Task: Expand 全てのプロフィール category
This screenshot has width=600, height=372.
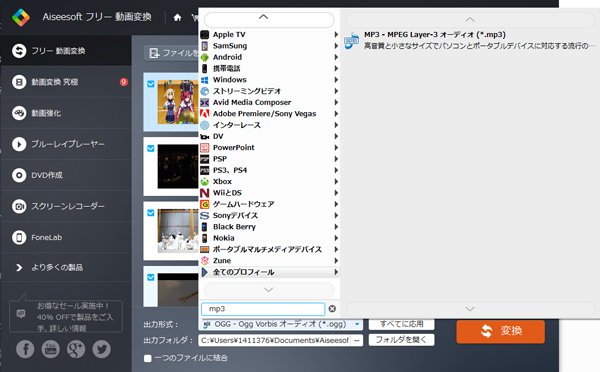Action: pos(269,272)
